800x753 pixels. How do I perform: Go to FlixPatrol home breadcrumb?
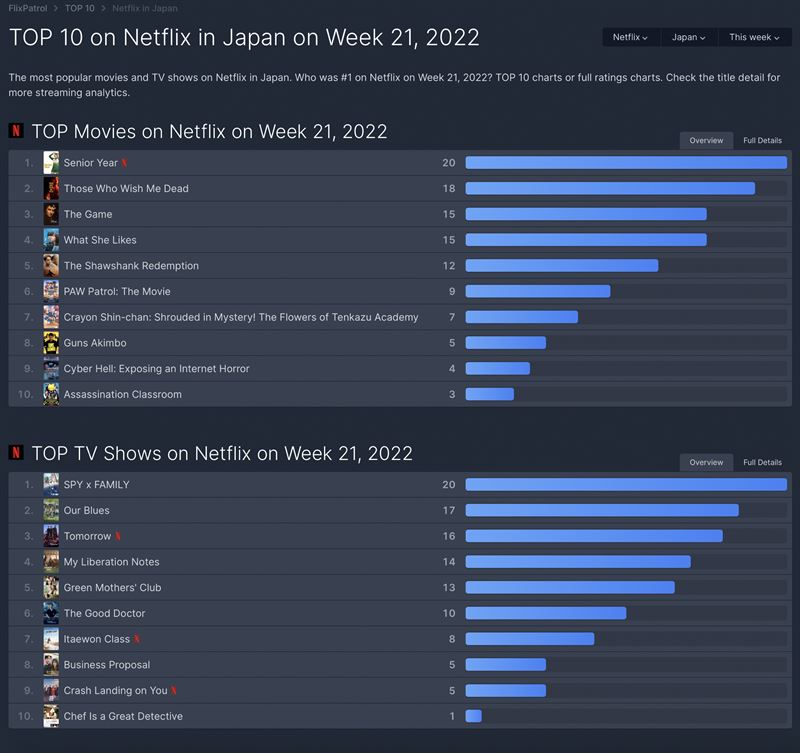point(29,8)
